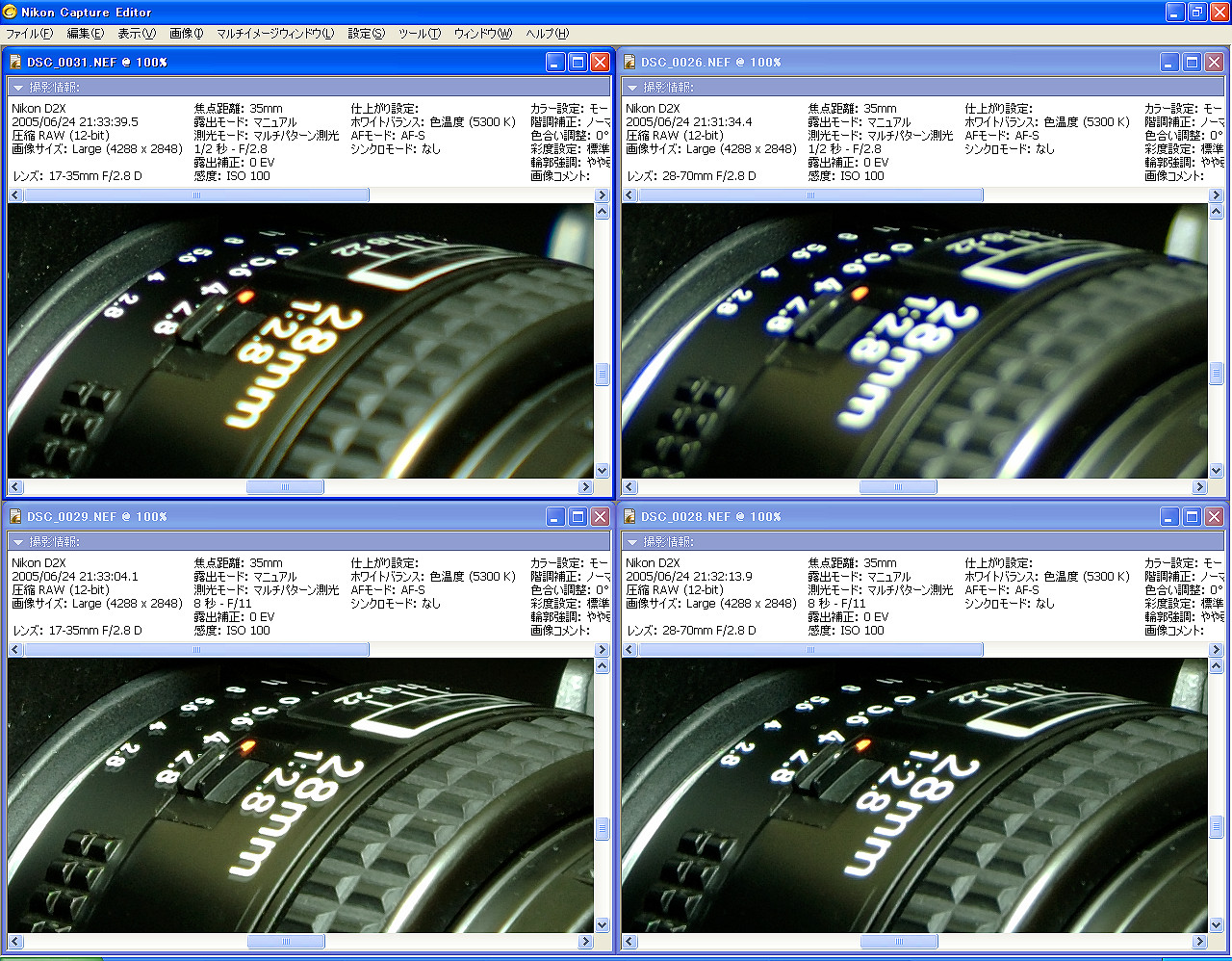This screenshot has height=961, width=1232.
Task: Open the 設定(S) menu
Action: point(367,33)
